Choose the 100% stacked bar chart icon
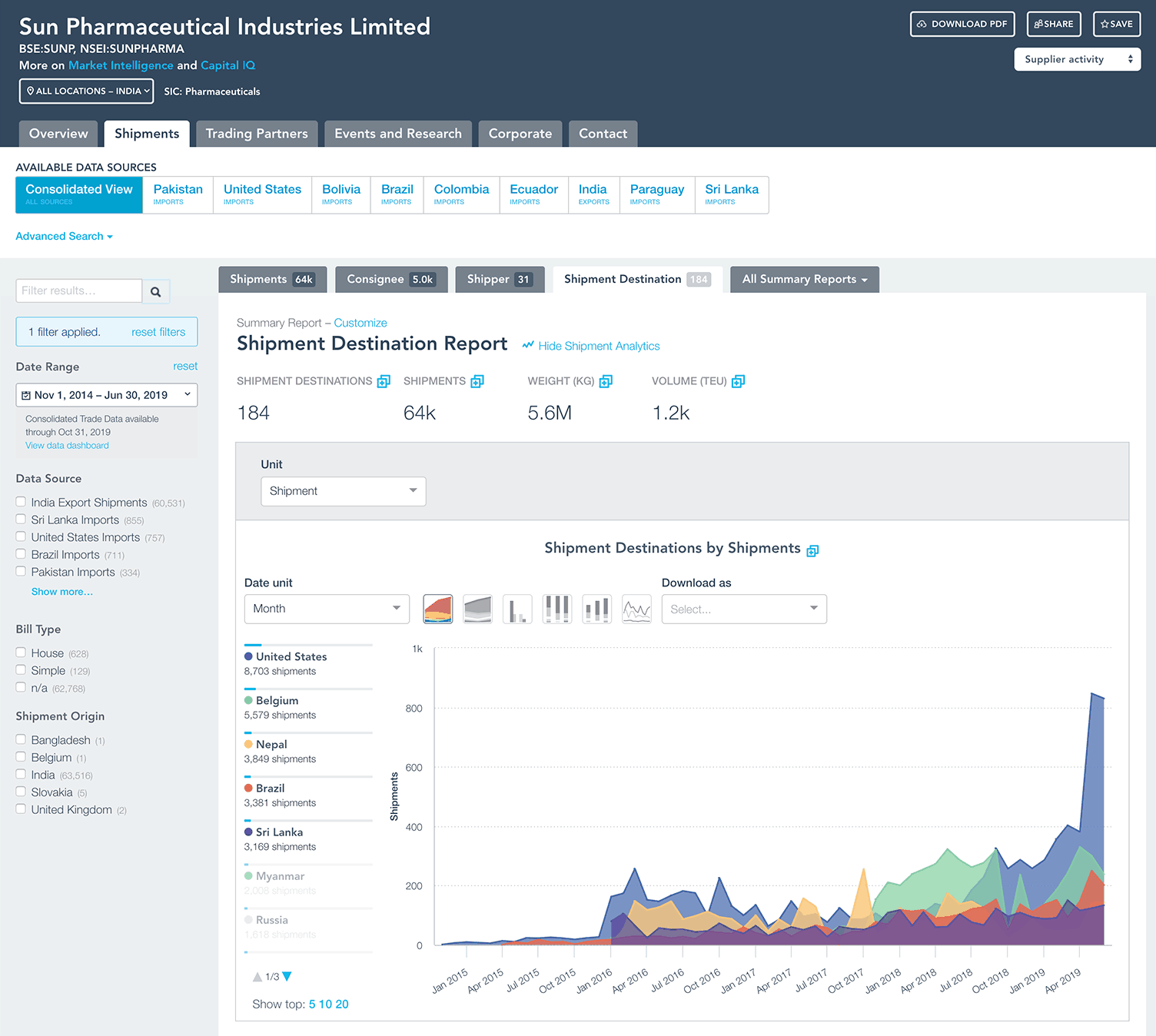 tap(557, 609)
